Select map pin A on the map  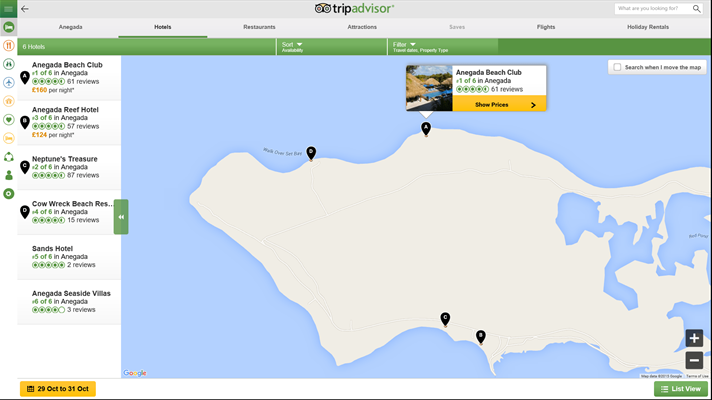click(426, 128)
